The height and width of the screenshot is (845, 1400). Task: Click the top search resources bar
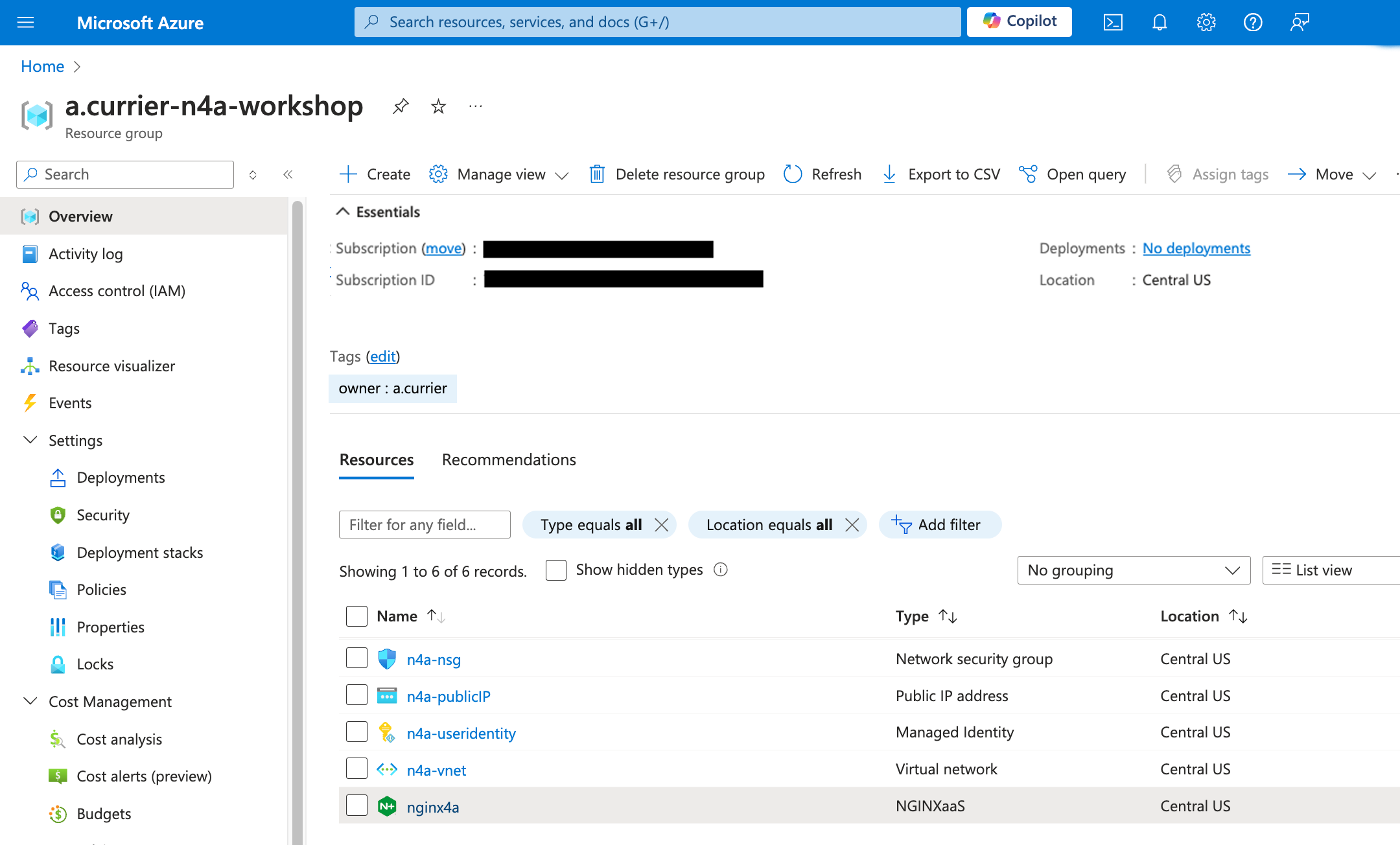click(657, 22)
